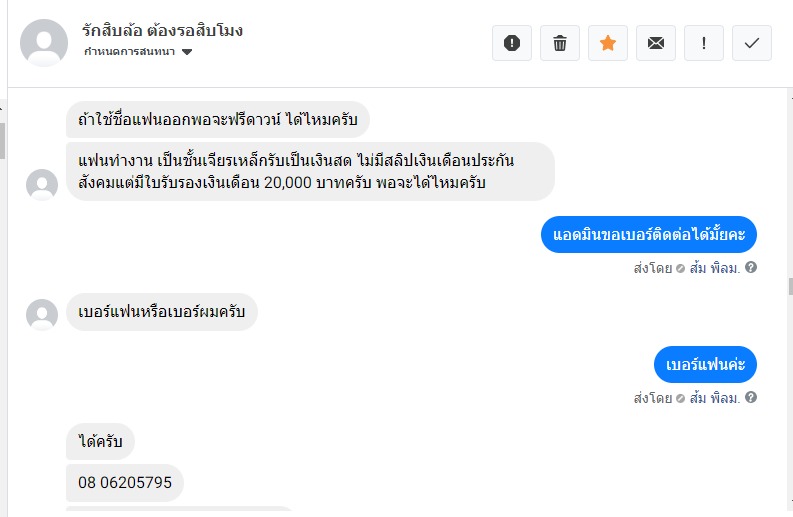Mark conversation unread with the envelope icon

click(656, 43)
